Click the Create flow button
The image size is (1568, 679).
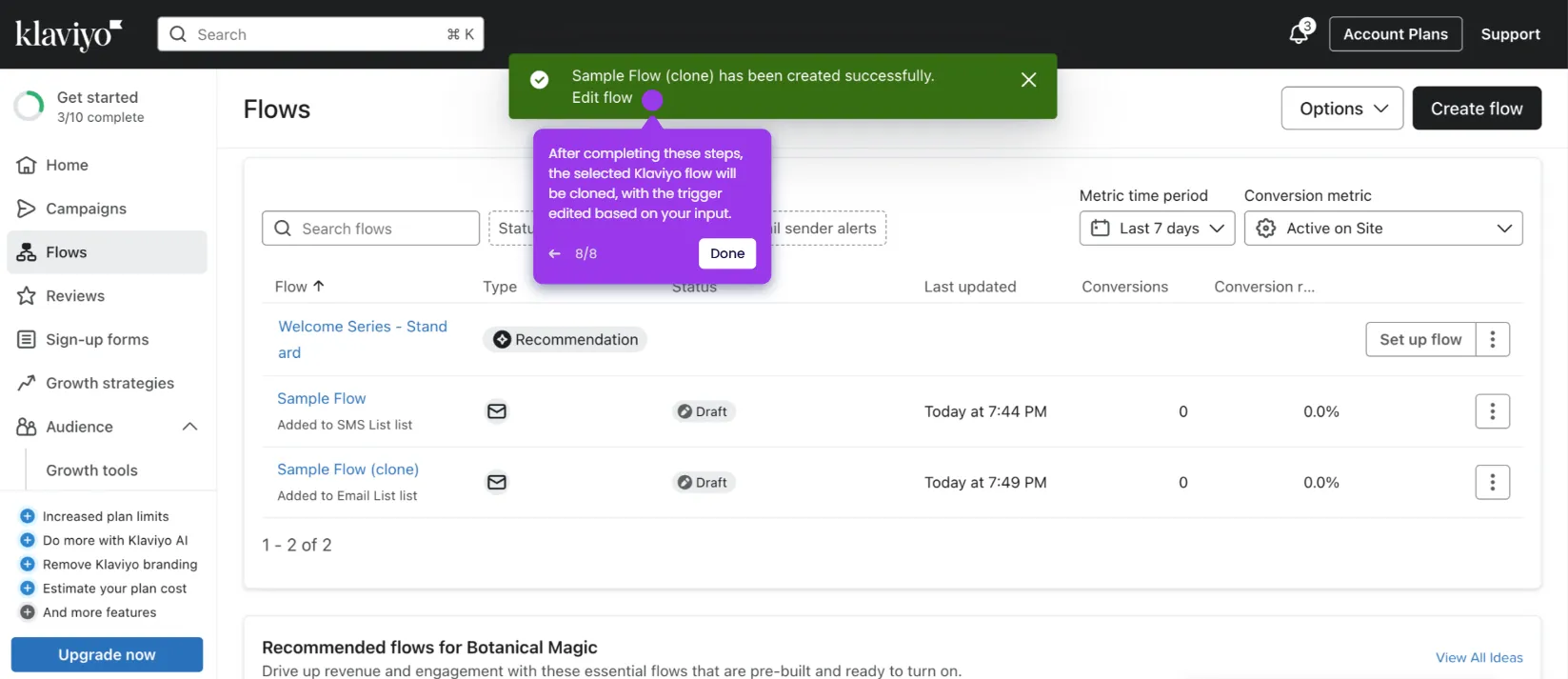pyautogui.click(x=1477, y=109)
